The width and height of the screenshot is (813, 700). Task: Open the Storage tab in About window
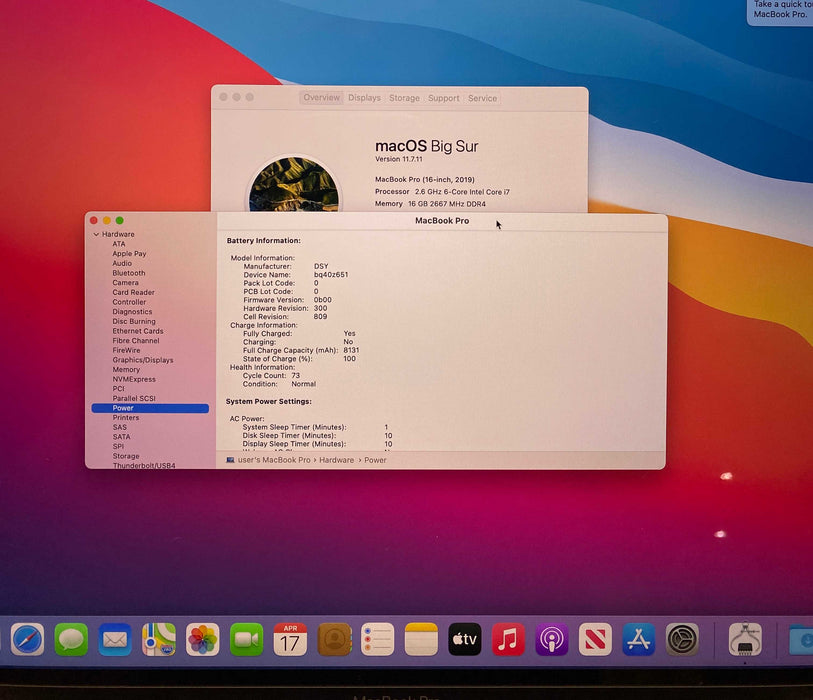pyautogui.click(x=404, y=97)
